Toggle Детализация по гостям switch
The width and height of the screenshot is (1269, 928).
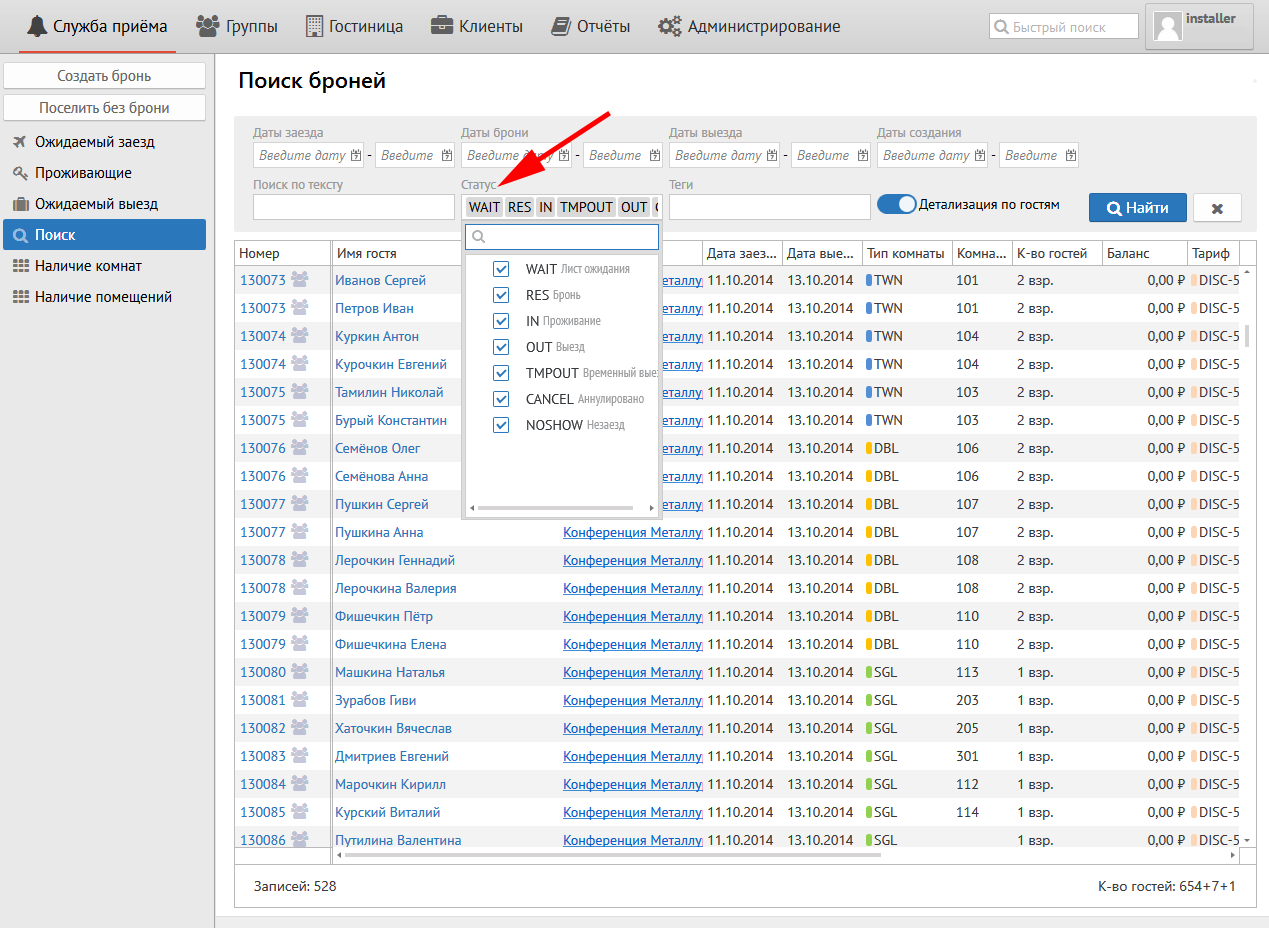[x=896, y=204]
